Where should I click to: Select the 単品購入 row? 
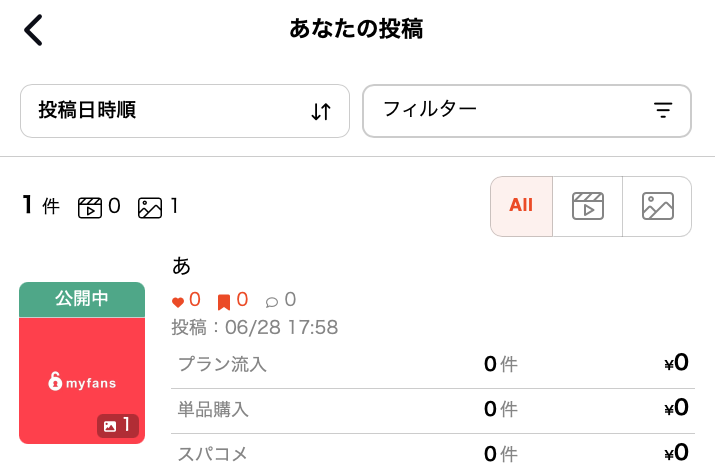(x=433, y=409)
